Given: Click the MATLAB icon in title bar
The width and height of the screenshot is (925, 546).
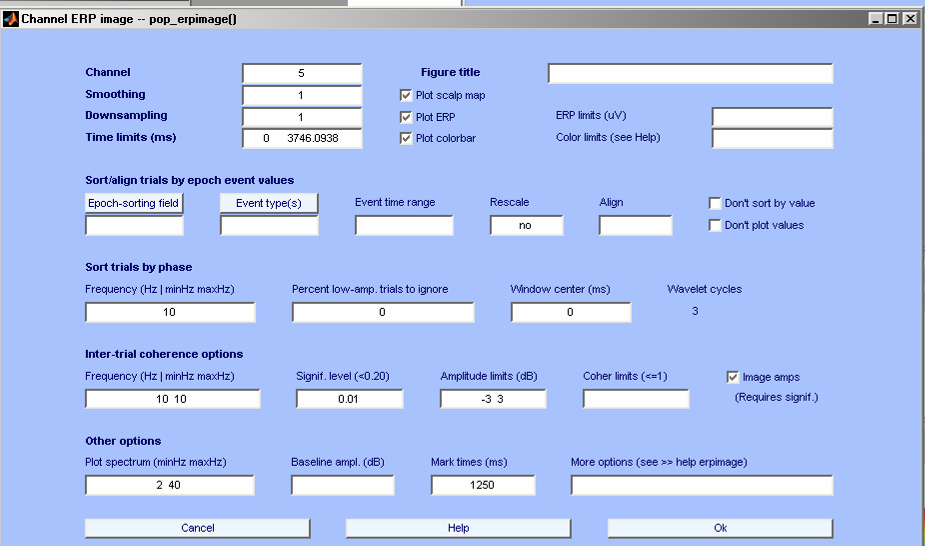Looking at the screenshot, I should coord(11,19).
